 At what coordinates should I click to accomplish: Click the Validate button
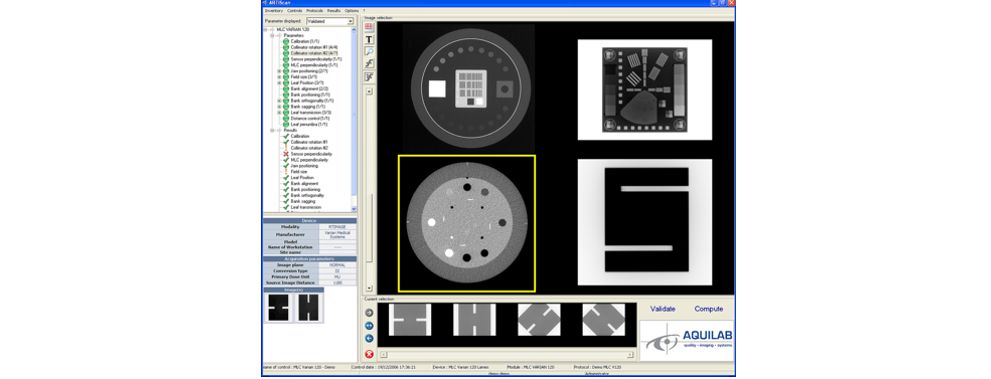[663, 309]
